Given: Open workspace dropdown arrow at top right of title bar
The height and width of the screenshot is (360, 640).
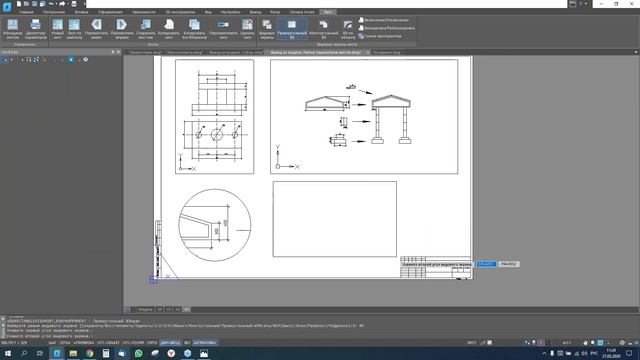Looking at the screenshot, I should pos(587,4).
